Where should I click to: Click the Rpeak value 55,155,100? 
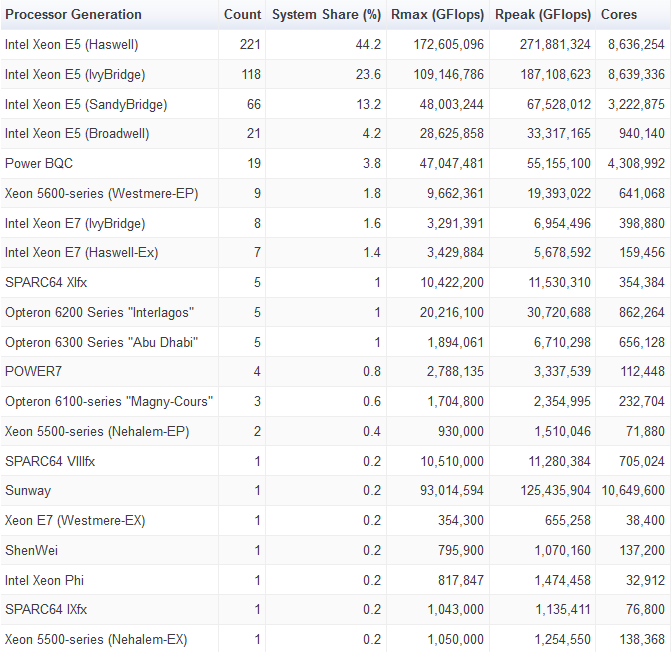(558, 163)
